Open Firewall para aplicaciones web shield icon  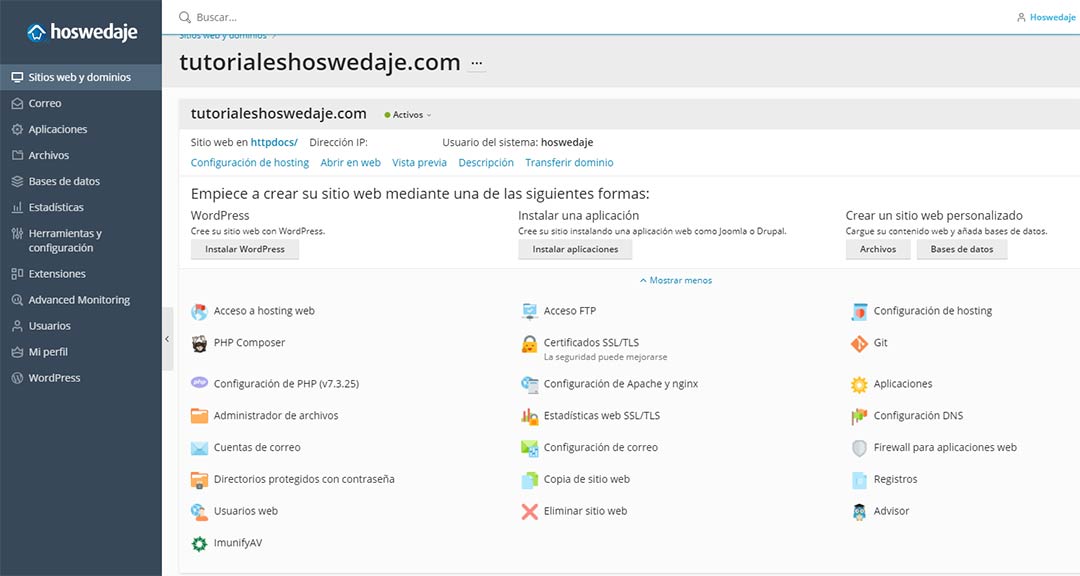point(859,448)
